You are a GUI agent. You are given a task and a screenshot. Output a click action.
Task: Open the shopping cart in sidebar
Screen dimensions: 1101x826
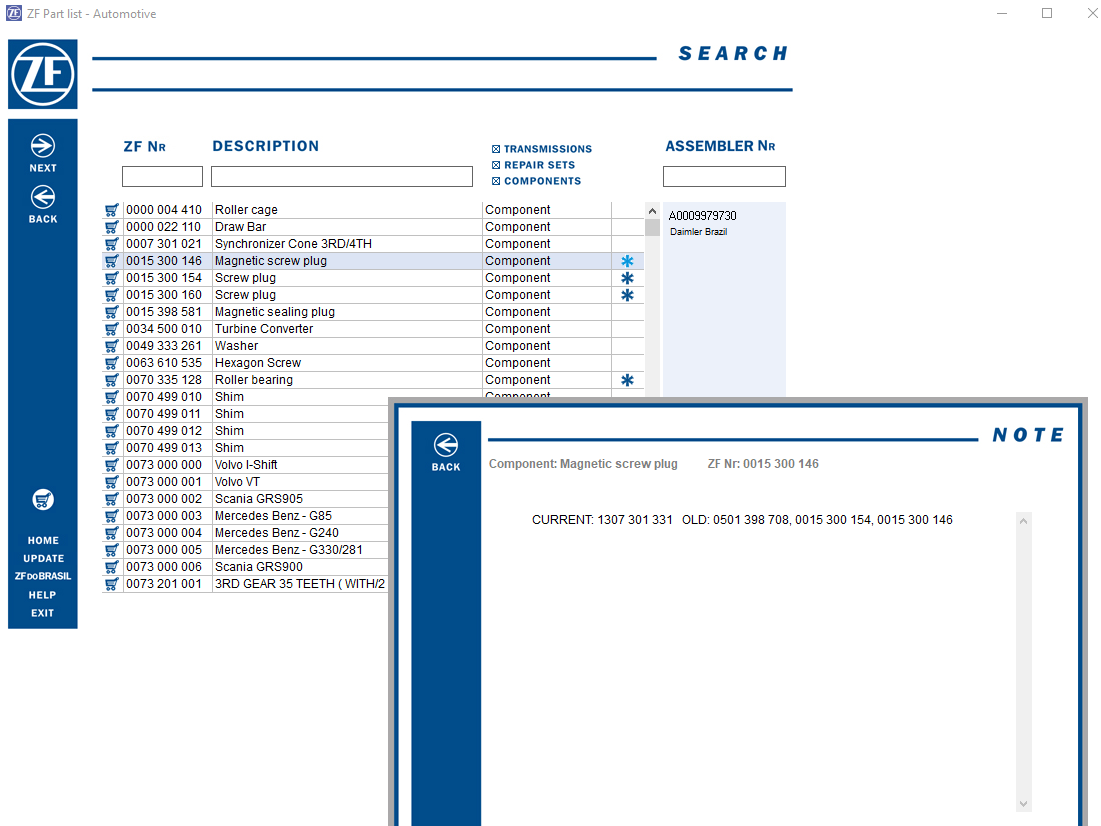pos(43,499)
